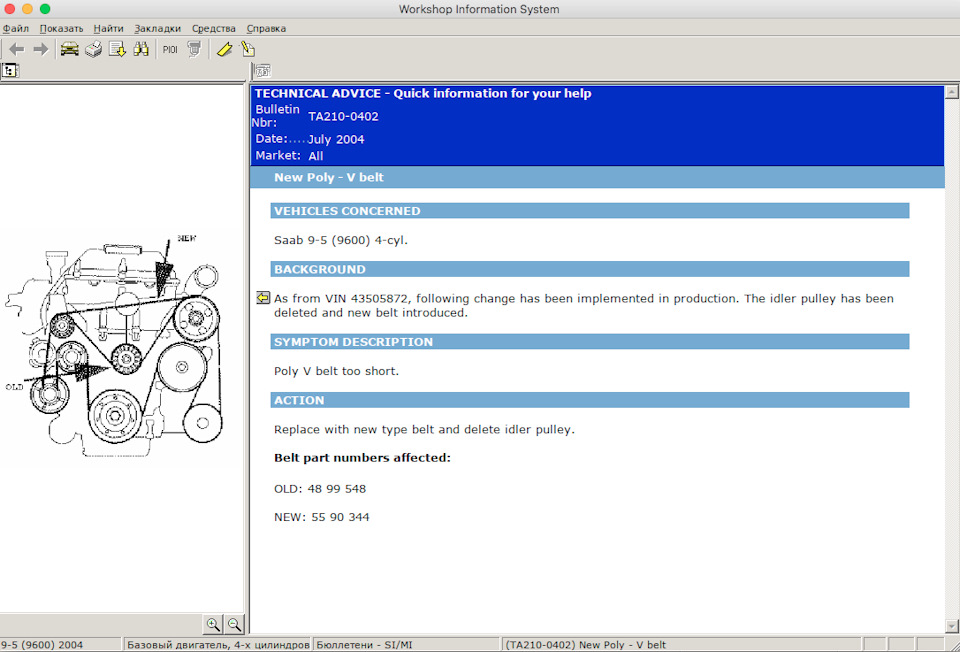Click the document with yellow down arrow icon
Screen dimensions: 960x652
coord(117,50)
